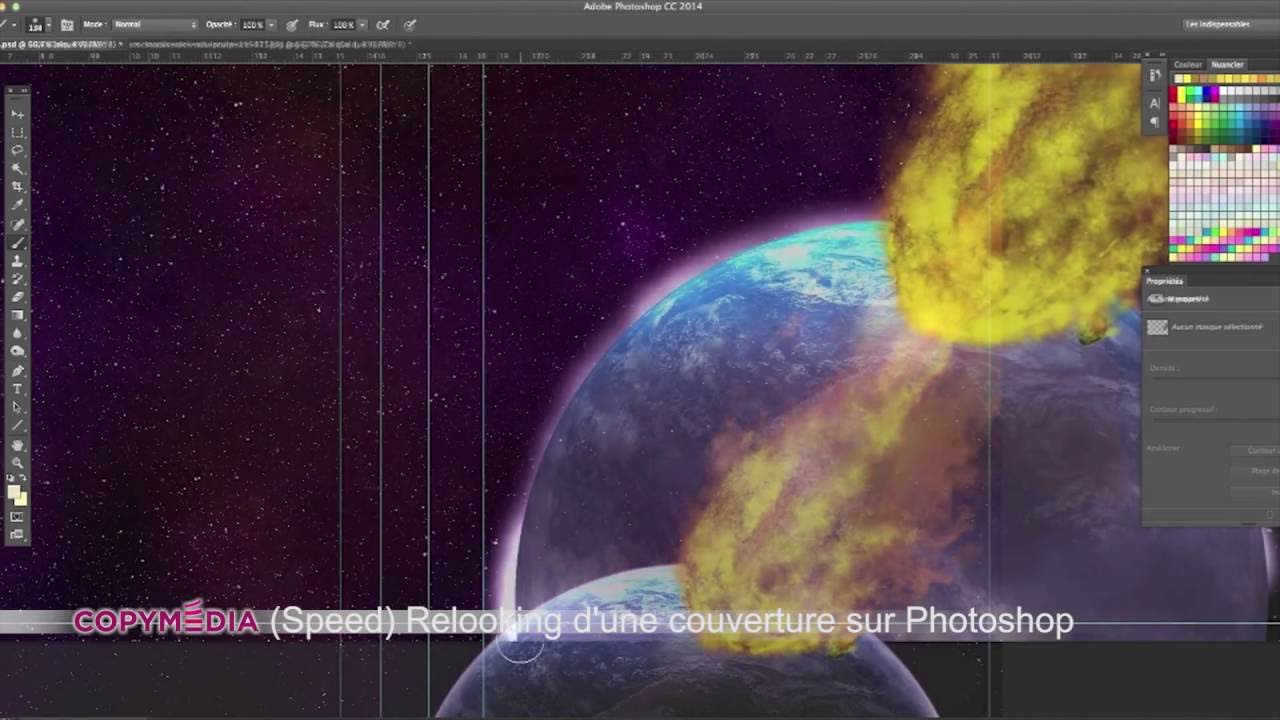Click the mask thumbnail in Propriétés
This screenshot has width=1280, height=720.
[x=1157, y=327]
